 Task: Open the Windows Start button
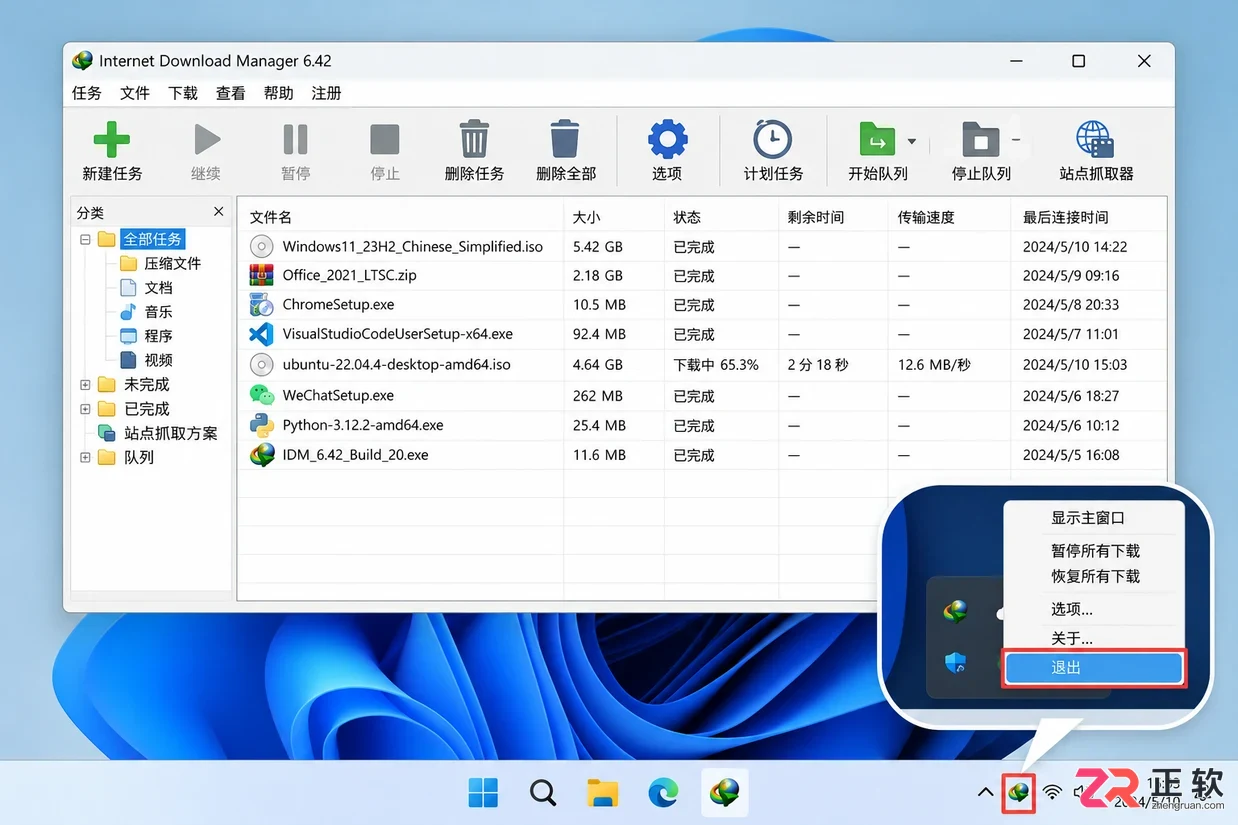point(483,793)
